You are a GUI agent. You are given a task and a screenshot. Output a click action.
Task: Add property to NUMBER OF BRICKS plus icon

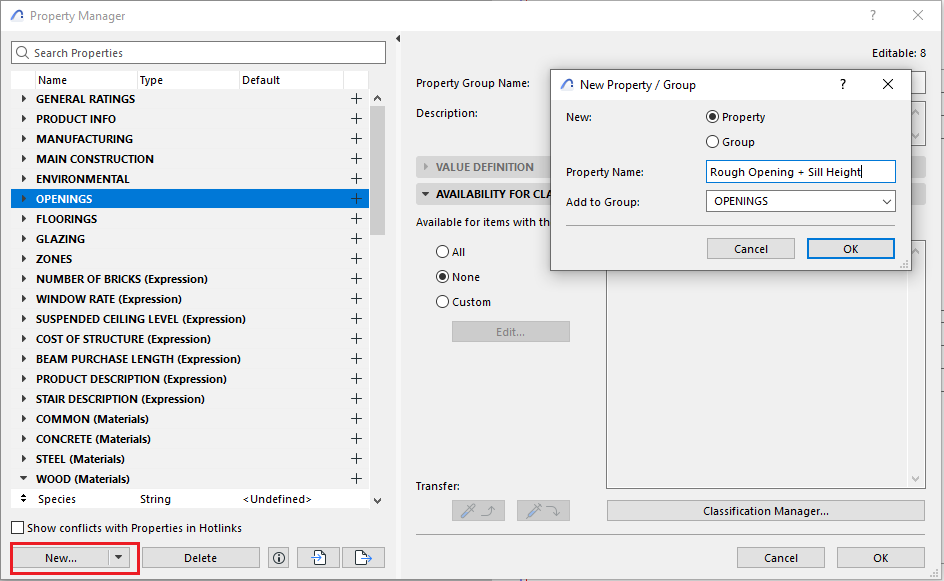356,279
